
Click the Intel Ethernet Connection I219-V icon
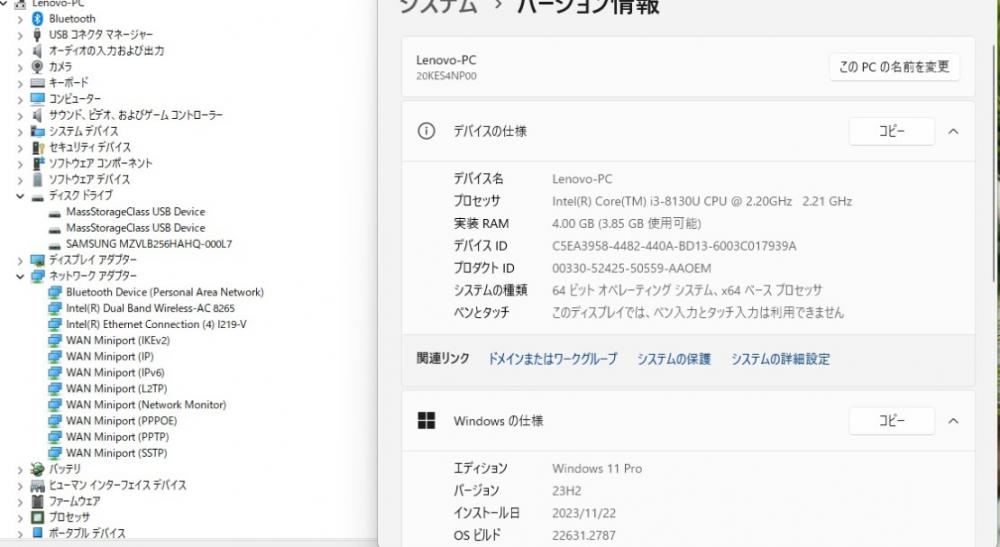click(x=55, y=325)
